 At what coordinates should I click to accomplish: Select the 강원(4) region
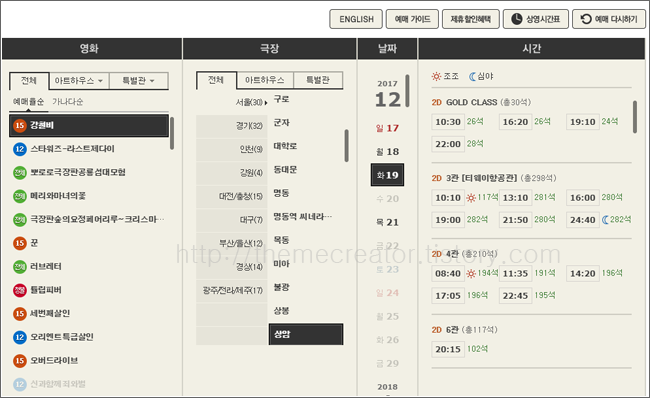point(232,173)
